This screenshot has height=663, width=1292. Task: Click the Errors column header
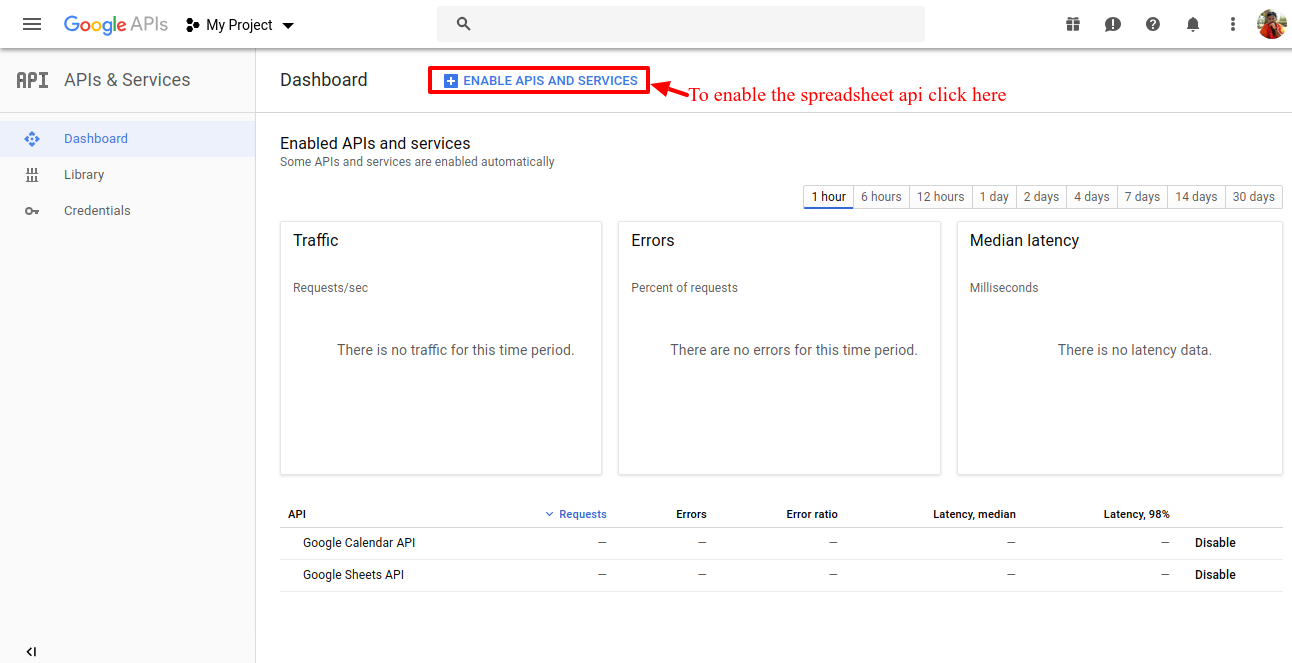[691, 514]
